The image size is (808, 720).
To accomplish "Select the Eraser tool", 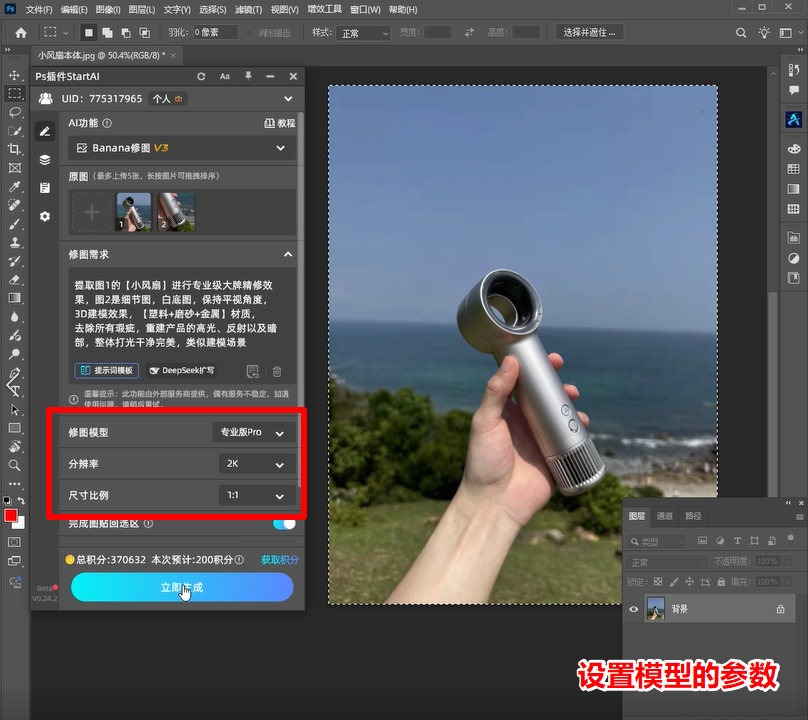I will coord(14,279).
